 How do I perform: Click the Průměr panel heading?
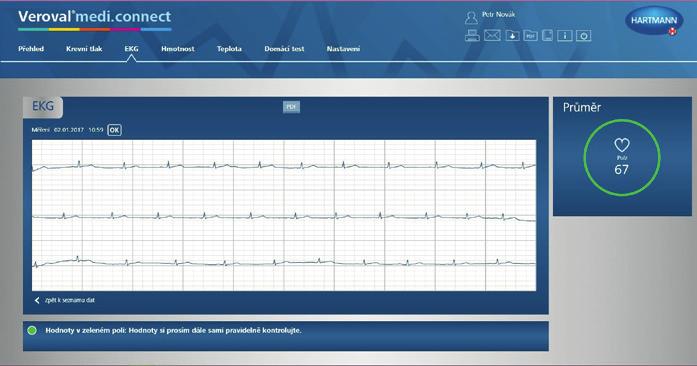(582, 108)
